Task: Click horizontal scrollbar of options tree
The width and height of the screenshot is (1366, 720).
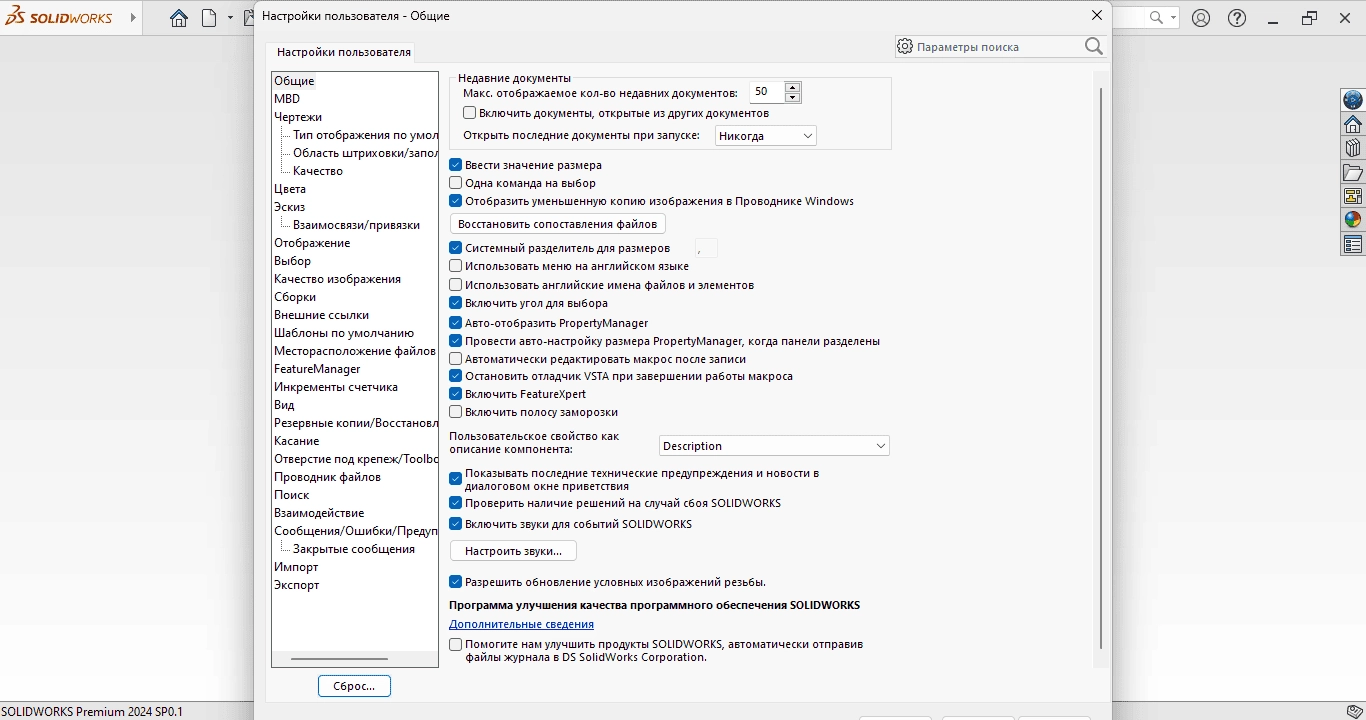Action: [x=339, y=659]
